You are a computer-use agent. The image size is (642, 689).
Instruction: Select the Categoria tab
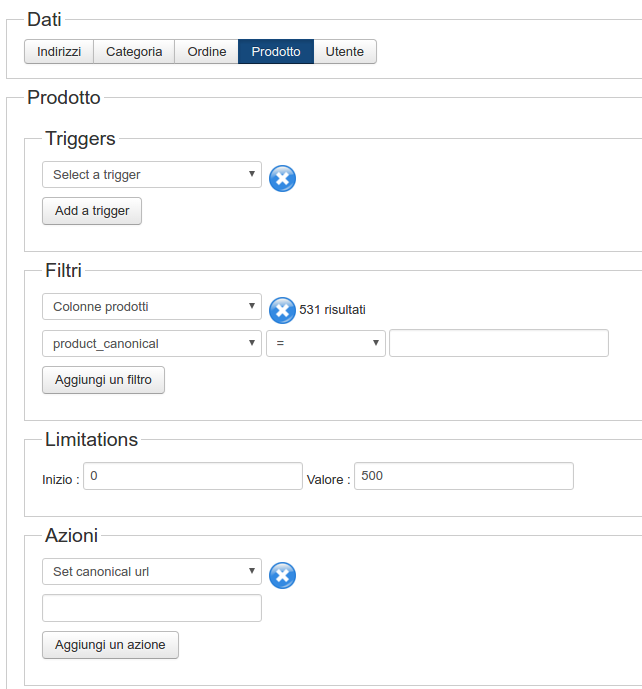[x=134, y=52]
